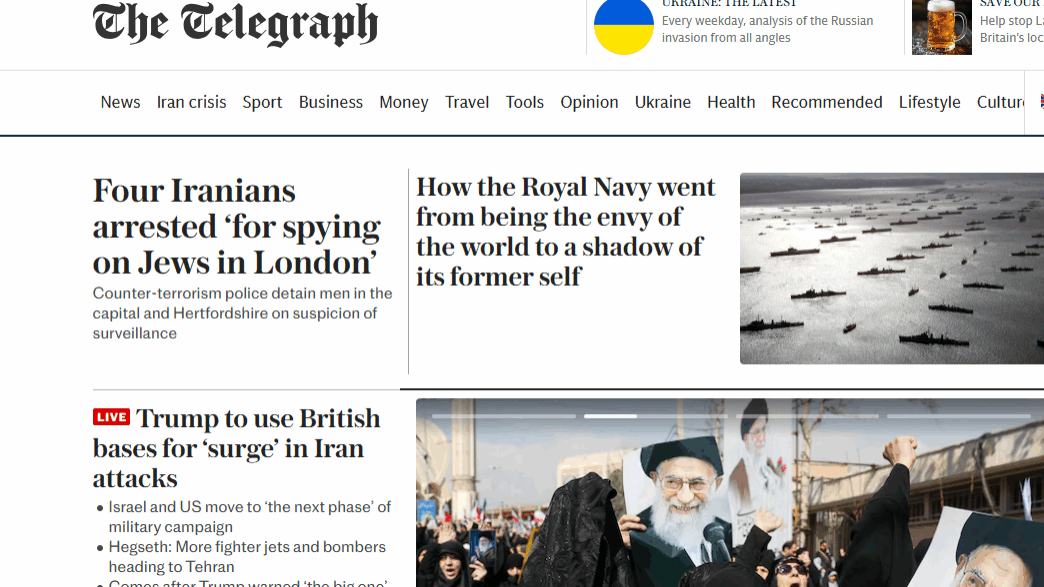Open the Business section
1044x587 pixels.
coord(331,102)
